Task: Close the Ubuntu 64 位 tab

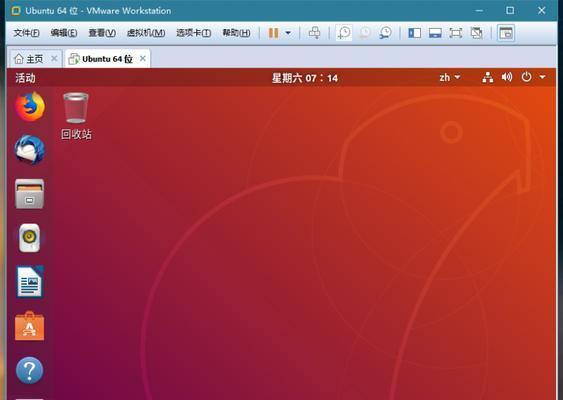Action: 143,59
